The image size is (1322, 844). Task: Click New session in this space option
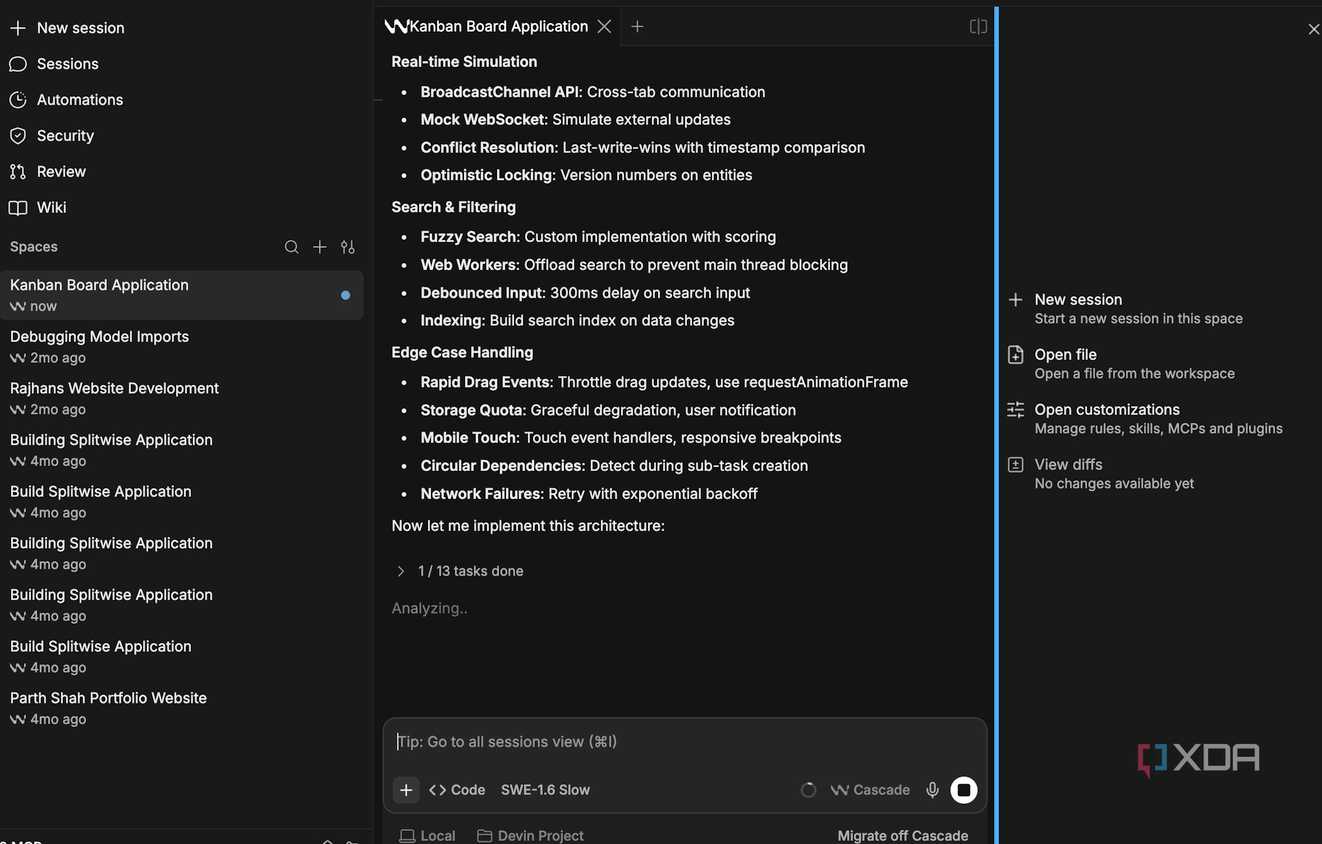pos(1124,309)
